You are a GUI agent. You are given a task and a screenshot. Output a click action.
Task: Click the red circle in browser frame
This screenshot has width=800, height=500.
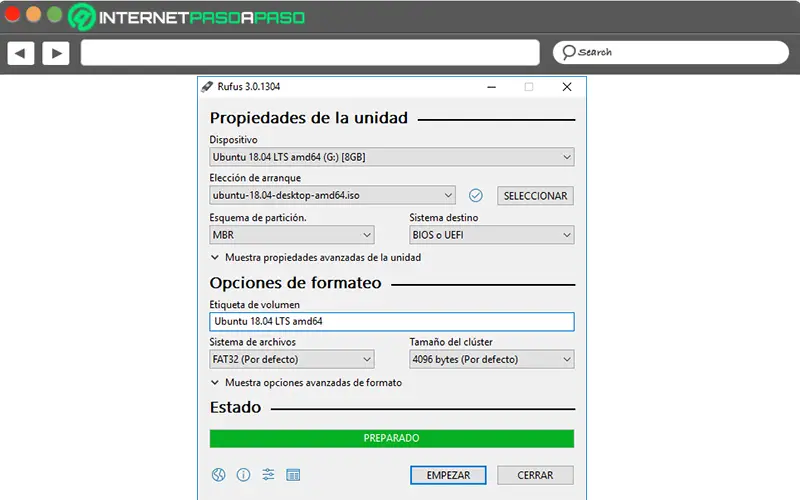pos(12,15)
